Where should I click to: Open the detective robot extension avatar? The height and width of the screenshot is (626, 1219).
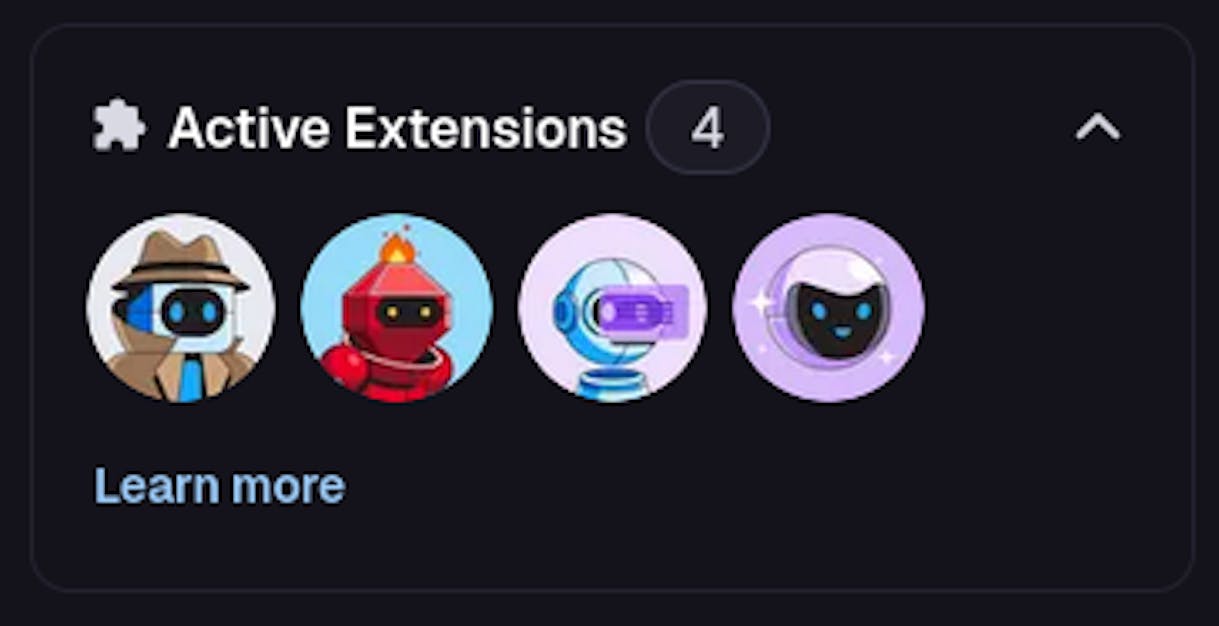click(181, 308)
